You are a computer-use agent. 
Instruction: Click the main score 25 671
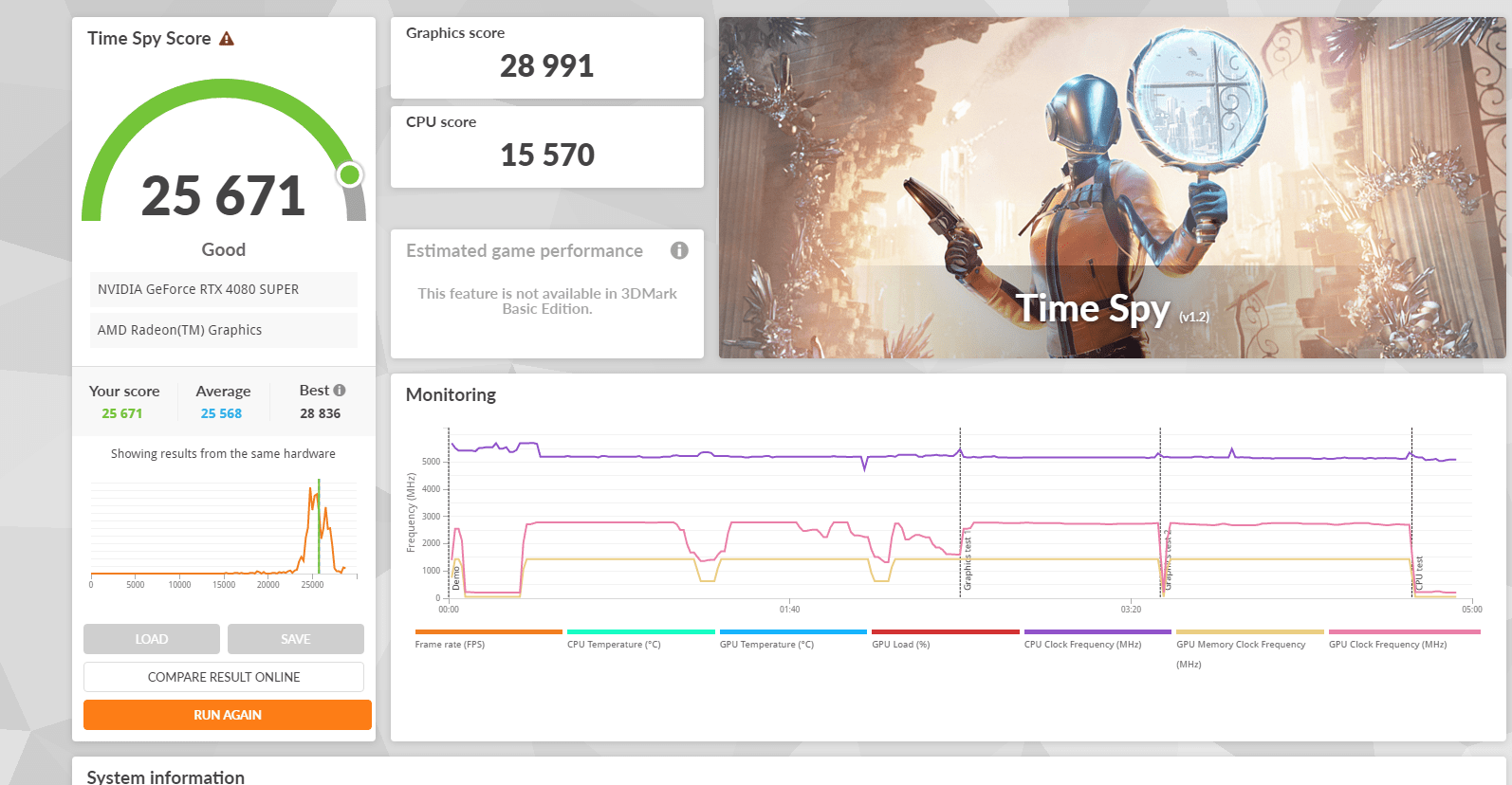tap(224, 196)
